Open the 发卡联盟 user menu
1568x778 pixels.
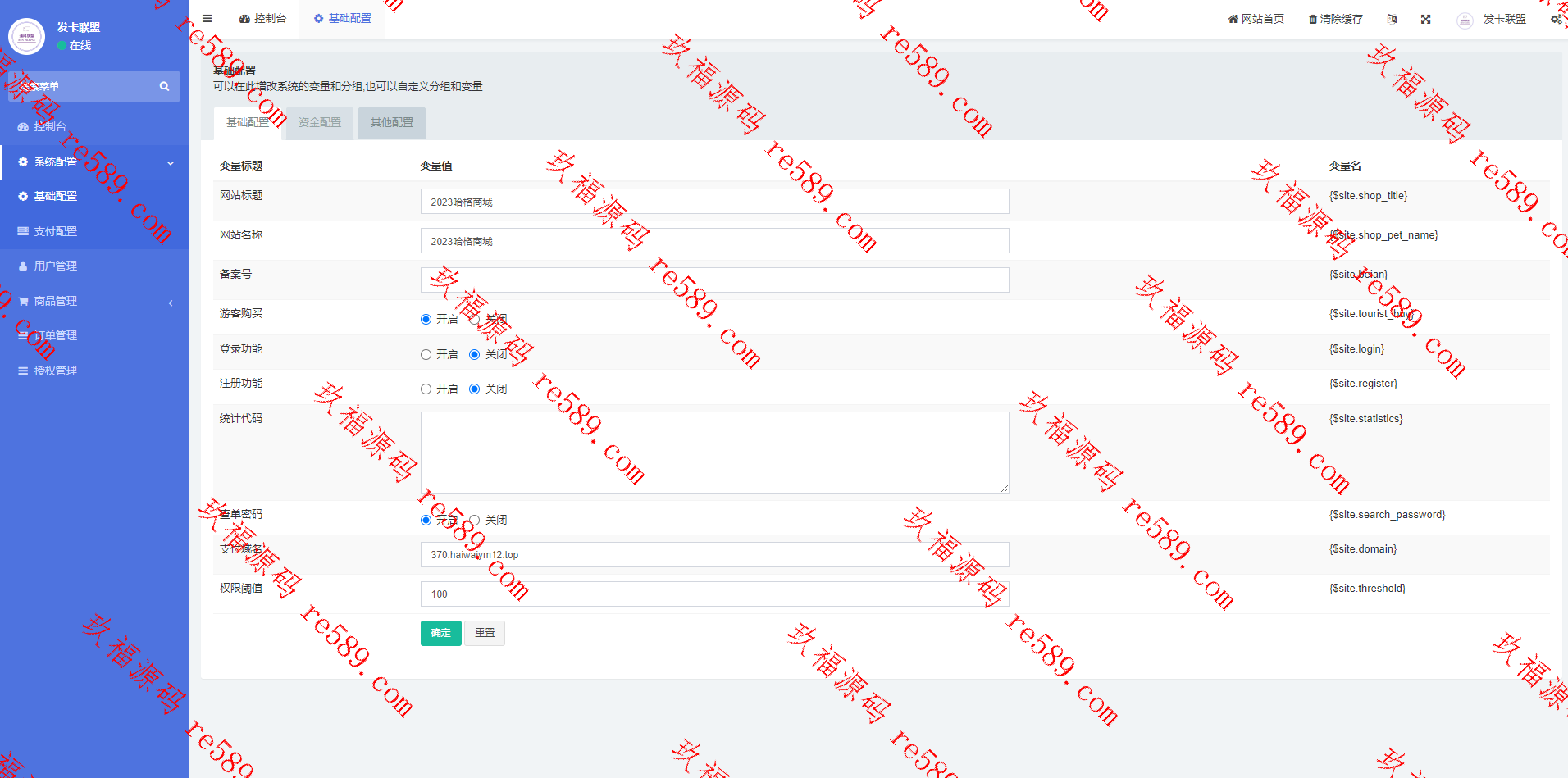pyautogui.click(x=1492, y=19)
